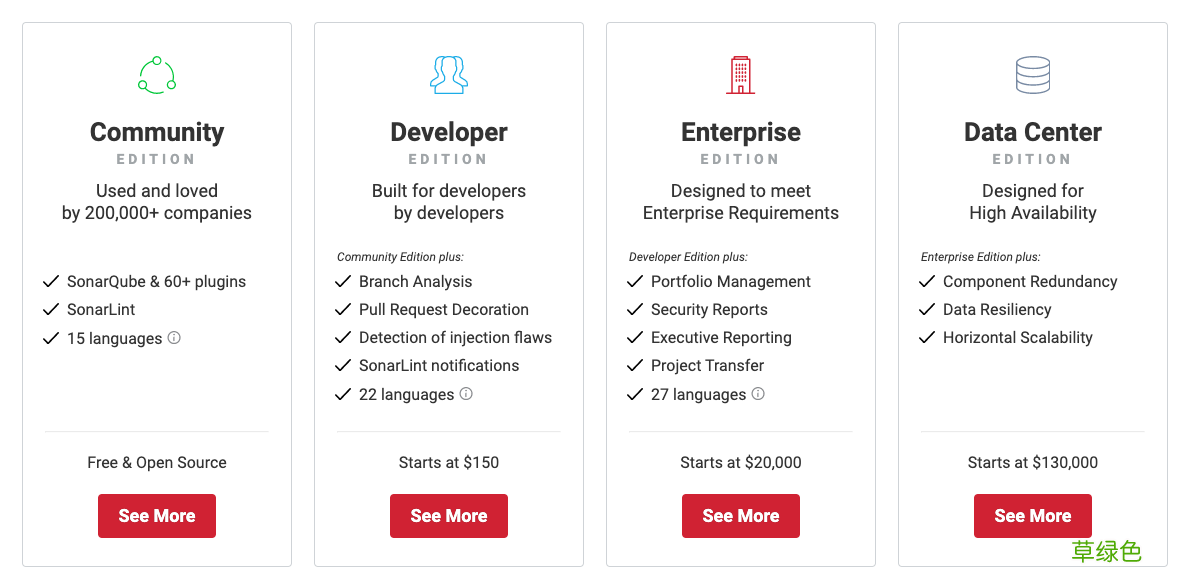
Task: Open info icon beside 22 languages
Action: [x=466, y=394]
